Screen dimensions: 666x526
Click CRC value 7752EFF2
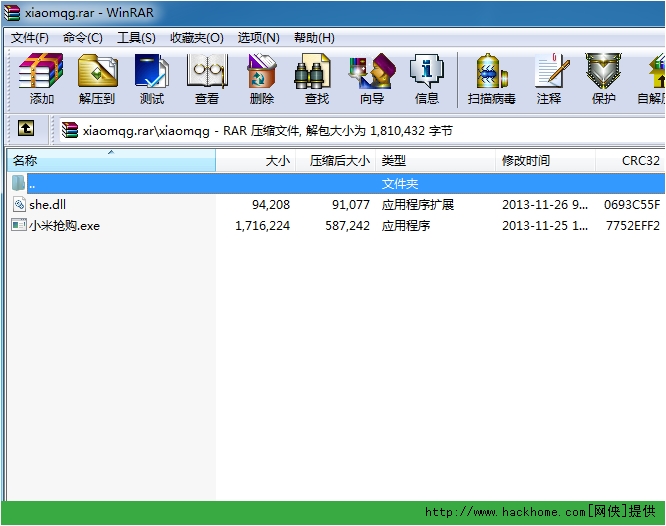pyautogui.click(x=632, y=225)
